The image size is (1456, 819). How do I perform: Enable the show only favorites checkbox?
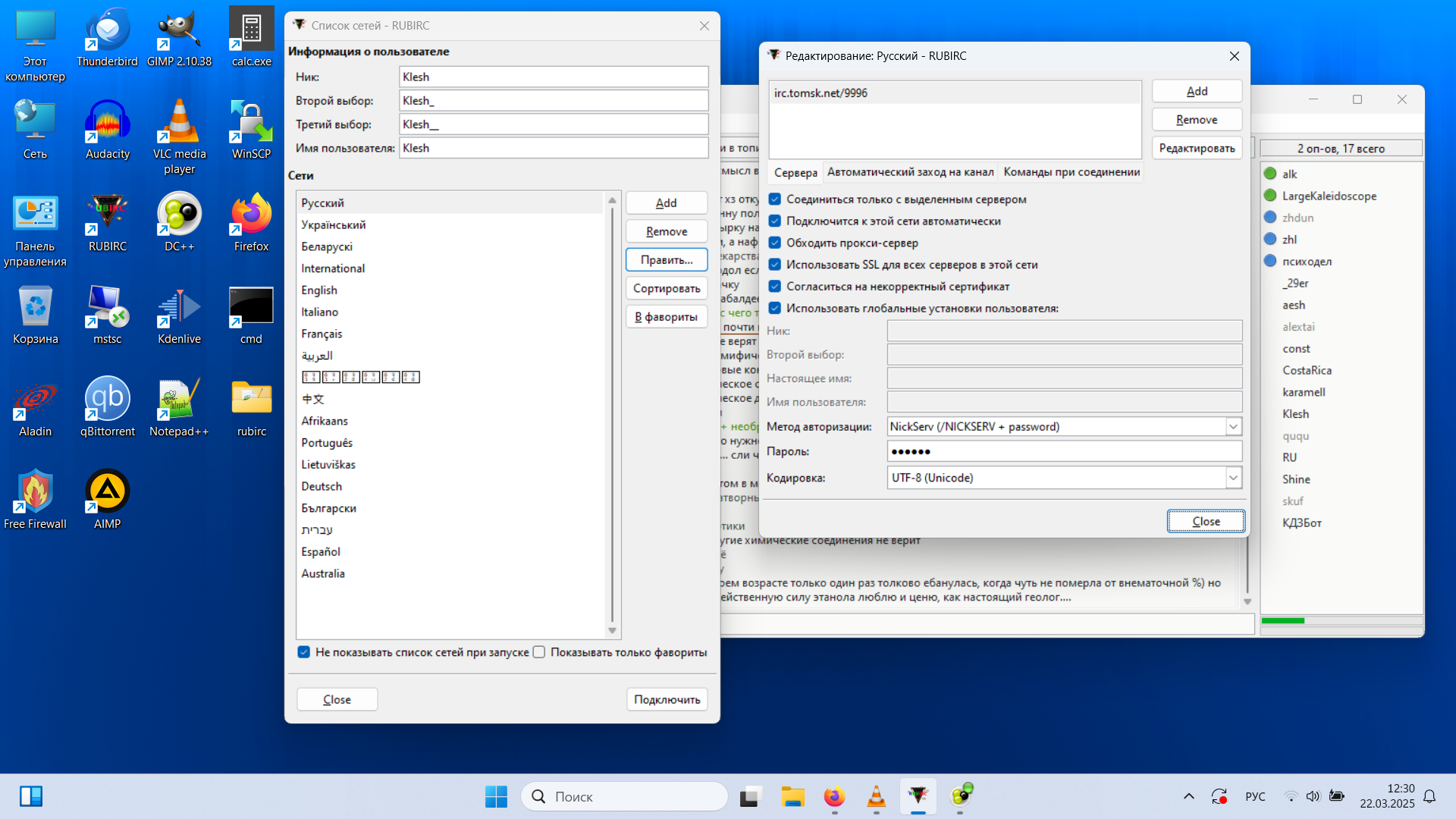(539, 652)
